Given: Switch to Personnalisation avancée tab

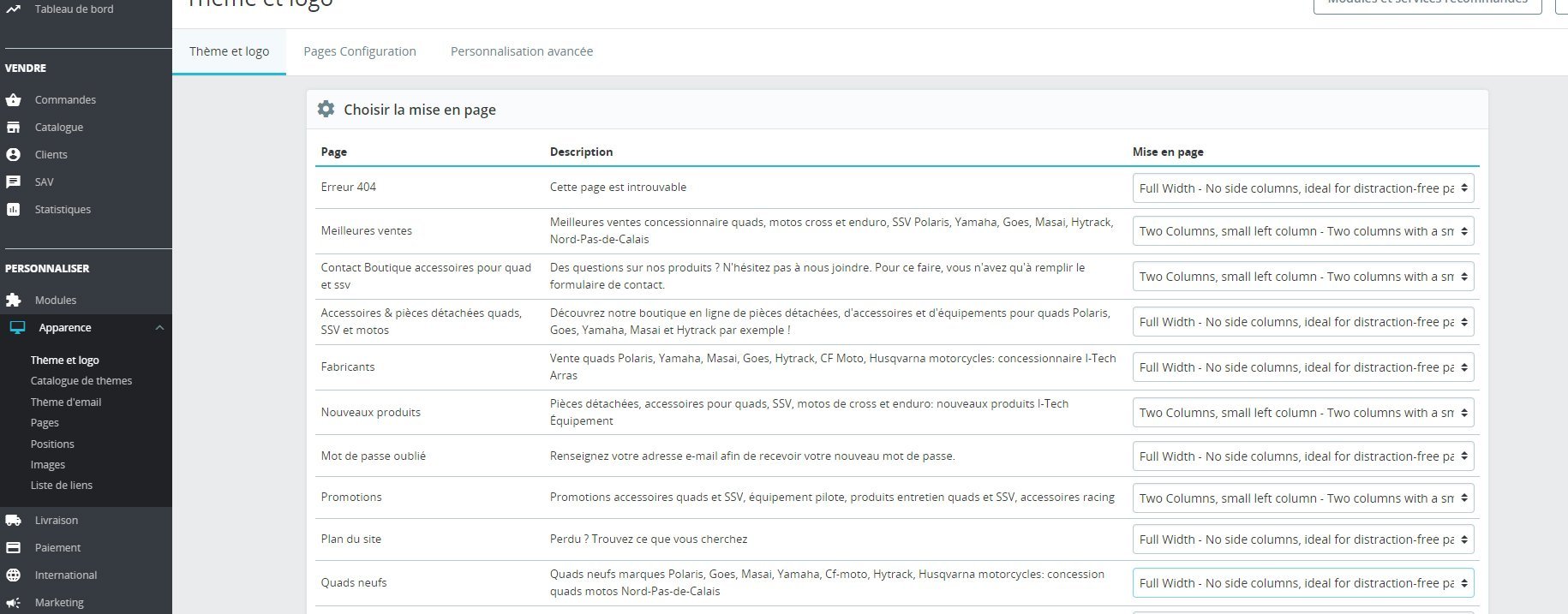Looking at the screenshot, I should (x=522, y=51).
